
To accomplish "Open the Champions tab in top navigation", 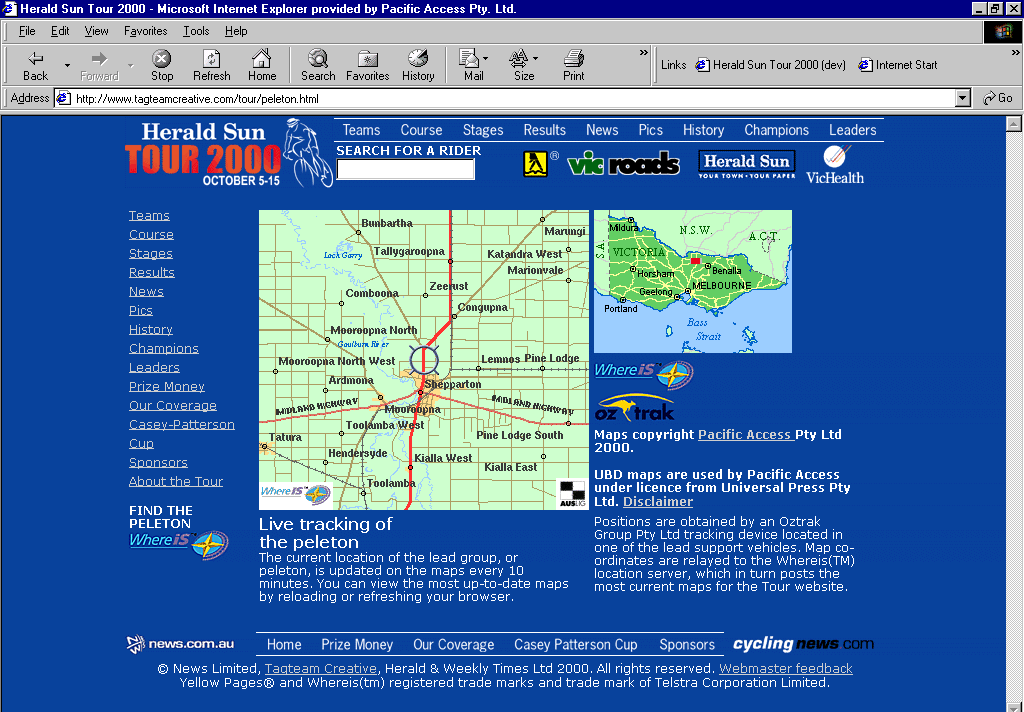I will click(x=776, y=130).
